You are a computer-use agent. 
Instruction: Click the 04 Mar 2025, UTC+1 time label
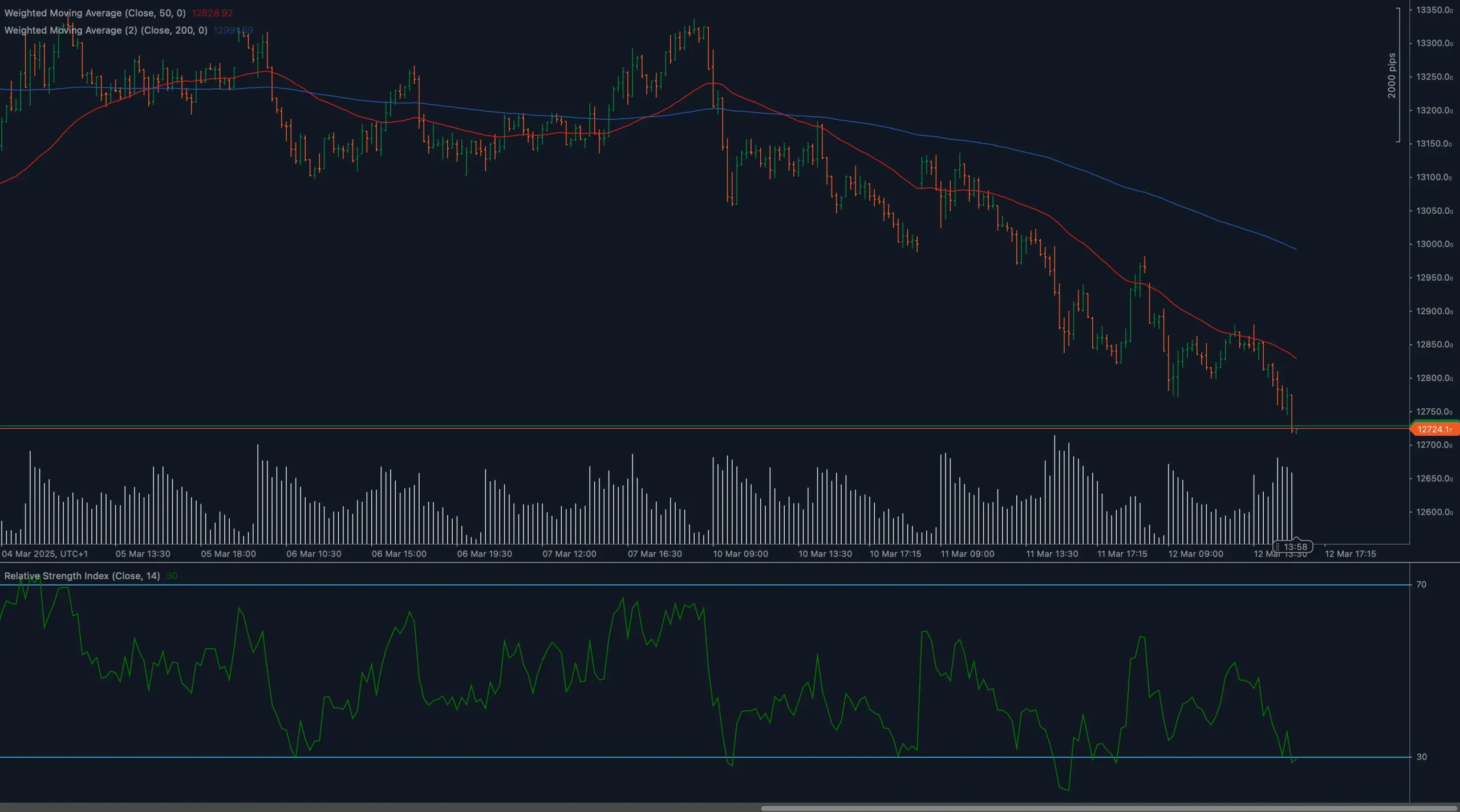(45, 554)
